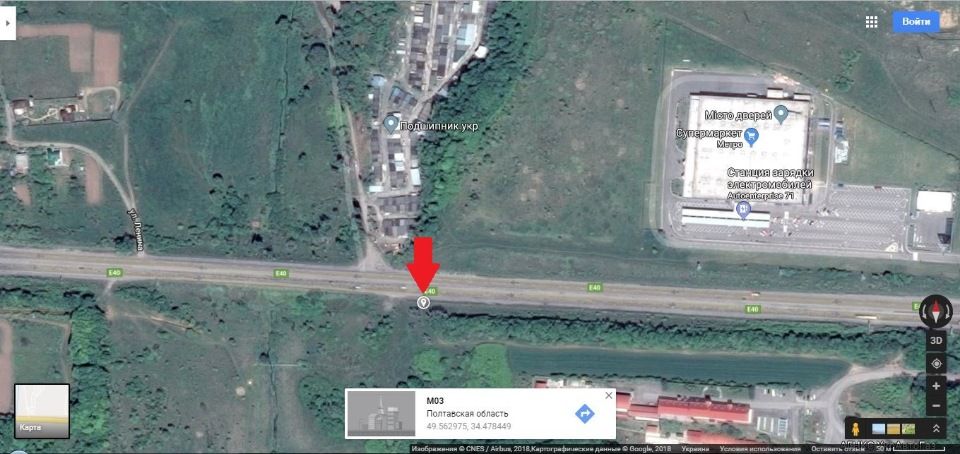Zoom out with the minus button

pos(936,406)
